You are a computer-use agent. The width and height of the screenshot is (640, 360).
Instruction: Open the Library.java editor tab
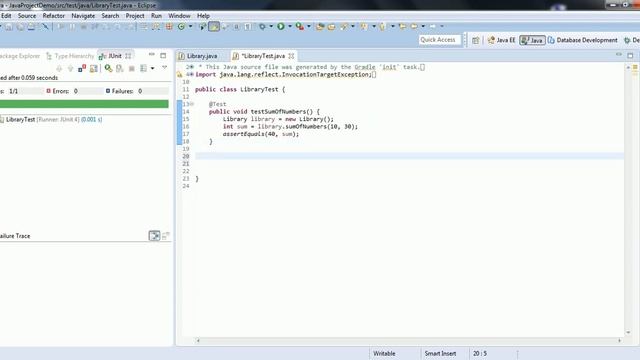point(198,56)
